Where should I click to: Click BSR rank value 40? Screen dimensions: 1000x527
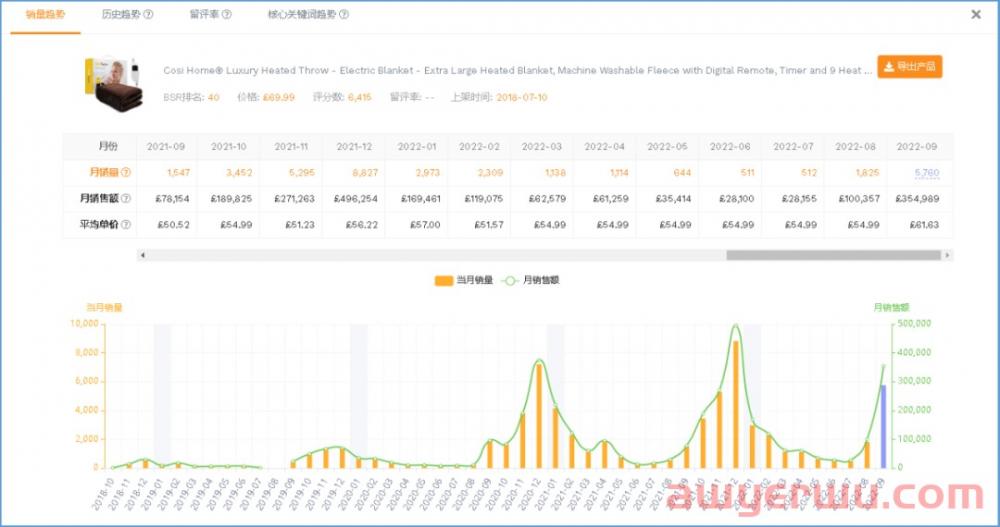click(x=214, y=97)
